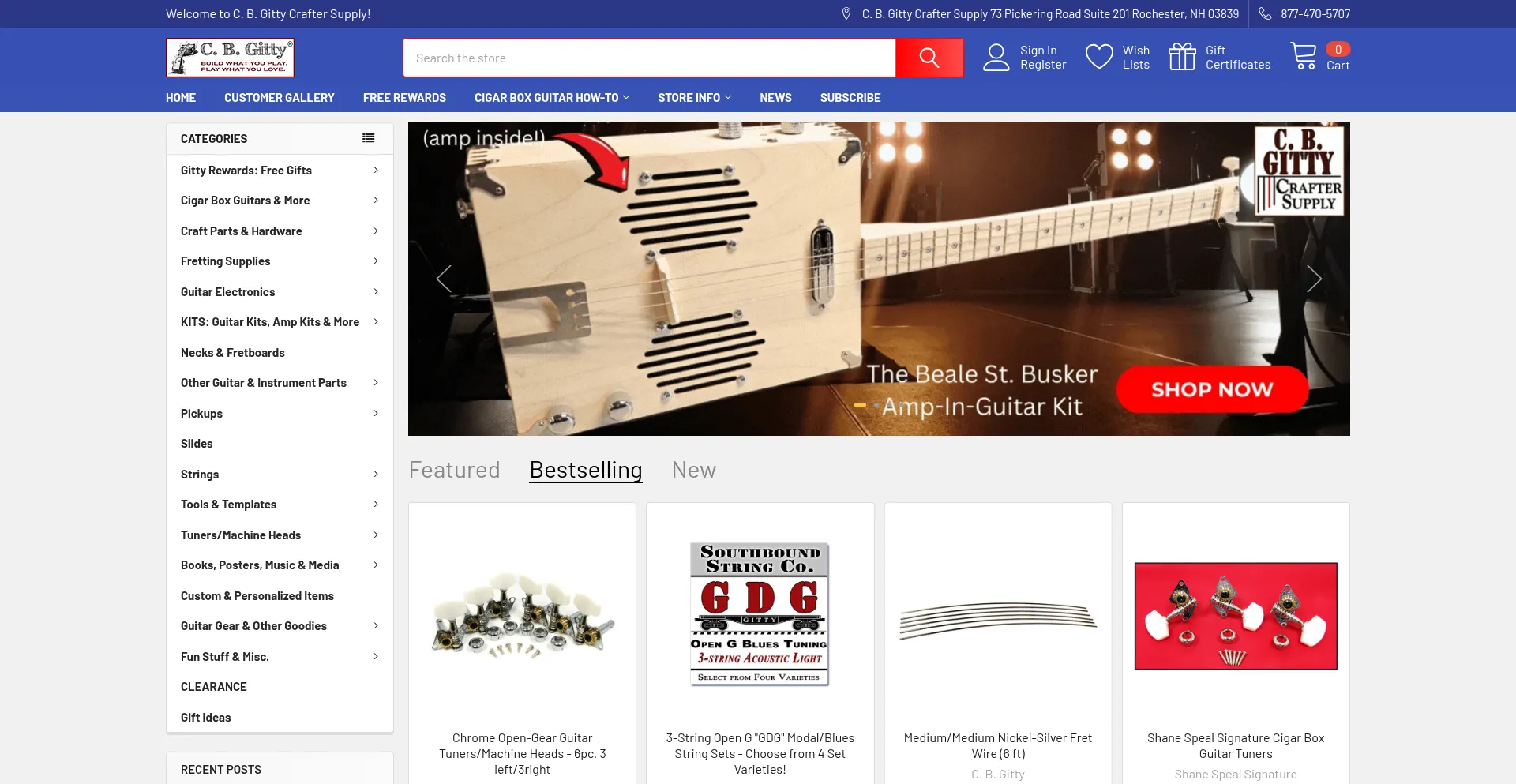Click the red search magnifier button
1516x784 pixels.
pyautogui.click(x=929, y=58)
